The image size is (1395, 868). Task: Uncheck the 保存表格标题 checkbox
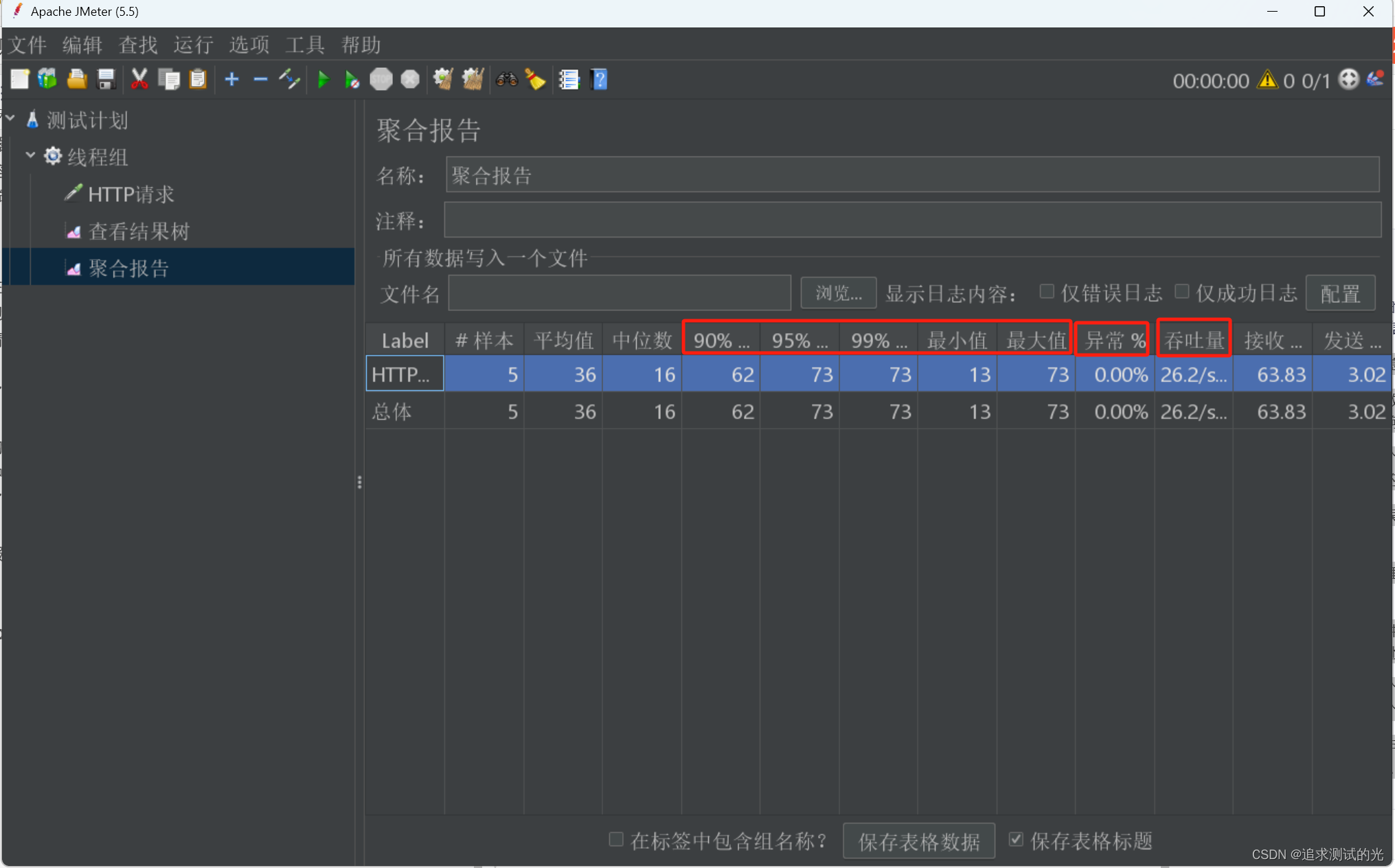1016,839
